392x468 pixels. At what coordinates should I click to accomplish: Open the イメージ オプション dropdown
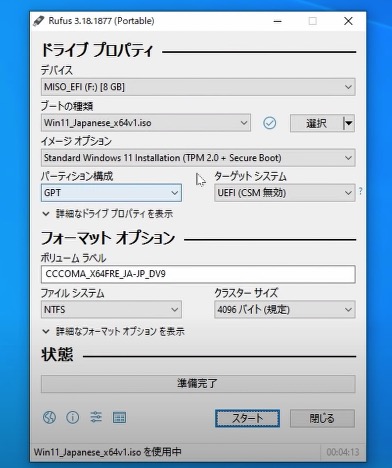click(x=198, y=158)
